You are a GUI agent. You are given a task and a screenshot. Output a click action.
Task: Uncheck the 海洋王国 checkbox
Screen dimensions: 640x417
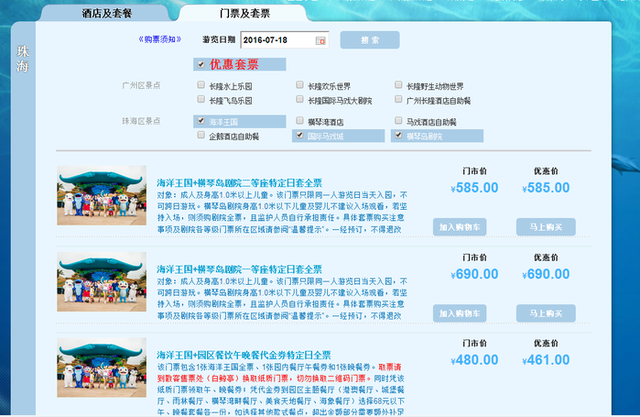[x=202, y=120]
